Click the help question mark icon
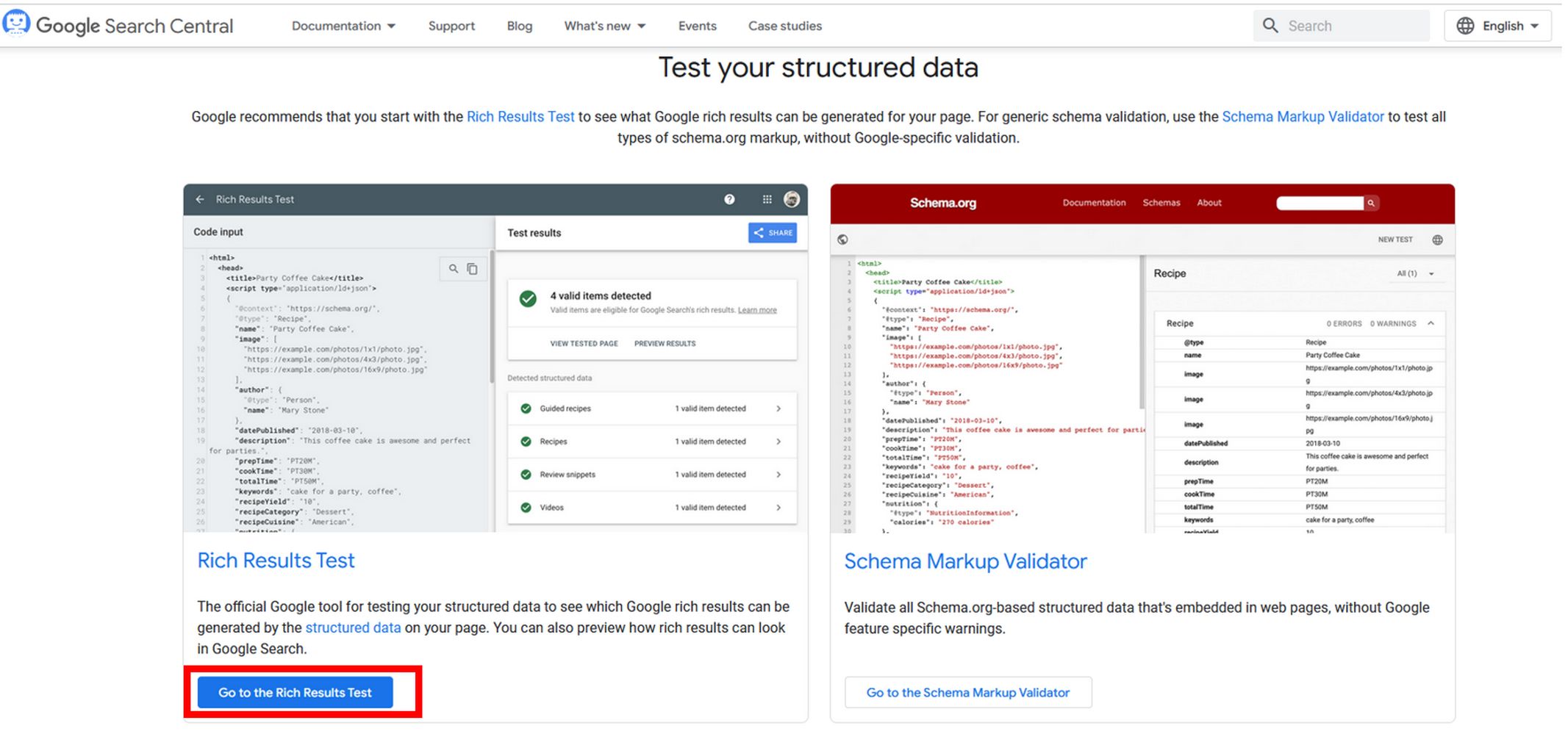The height and width of the screenshot is (734, 1568). tap(729, 199)
